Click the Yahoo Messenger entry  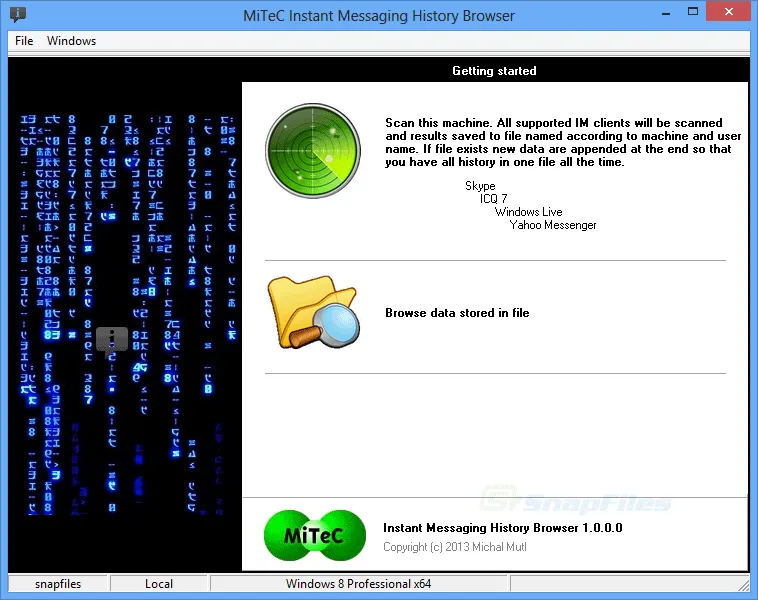click(x=553, y=225)
